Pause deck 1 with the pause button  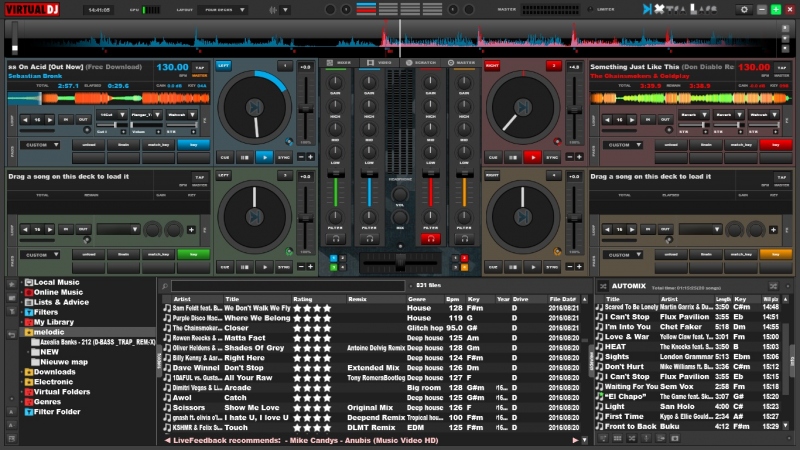coord(245,158)
